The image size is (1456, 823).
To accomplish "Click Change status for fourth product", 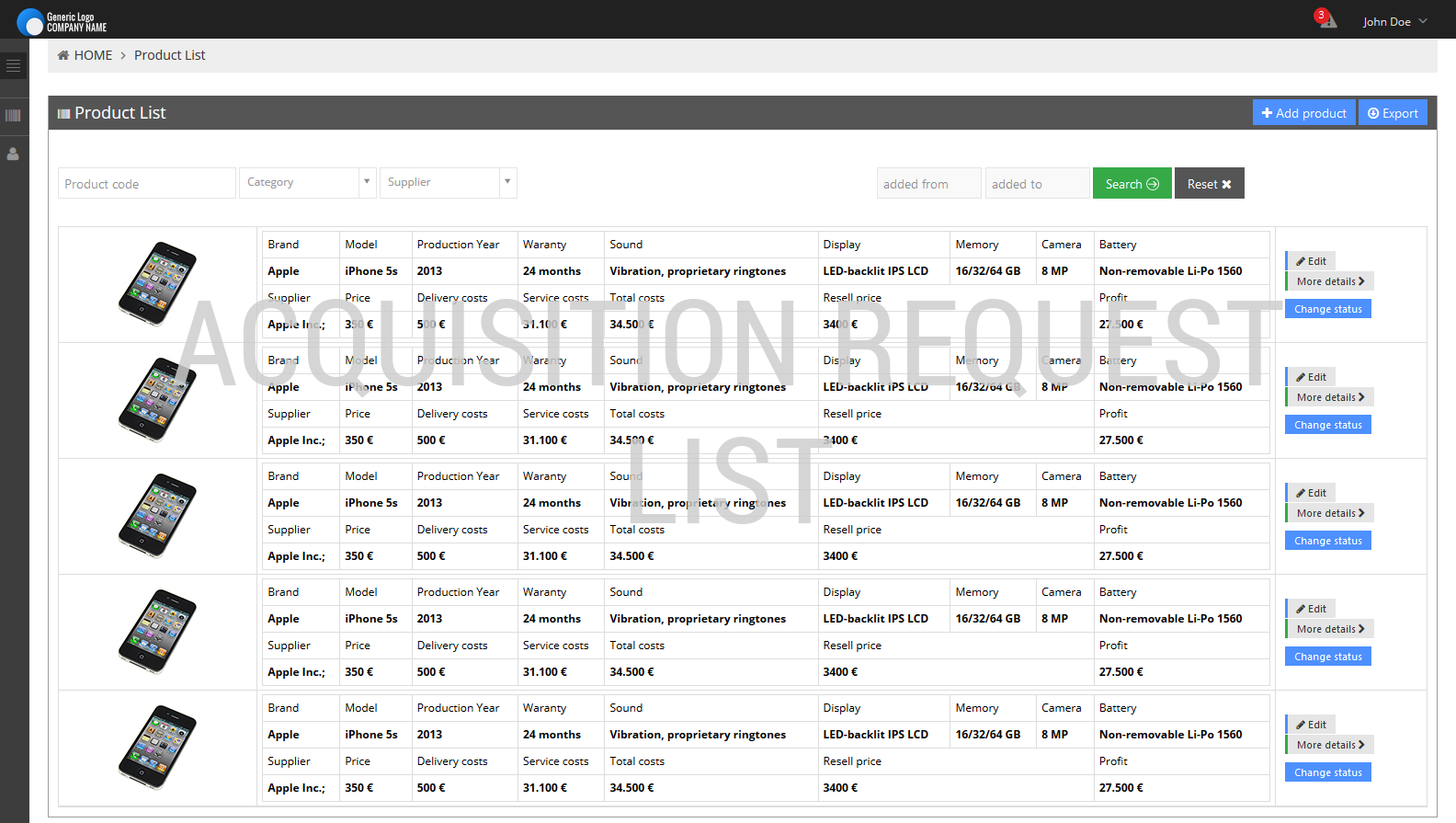I will pos(1328,657).
